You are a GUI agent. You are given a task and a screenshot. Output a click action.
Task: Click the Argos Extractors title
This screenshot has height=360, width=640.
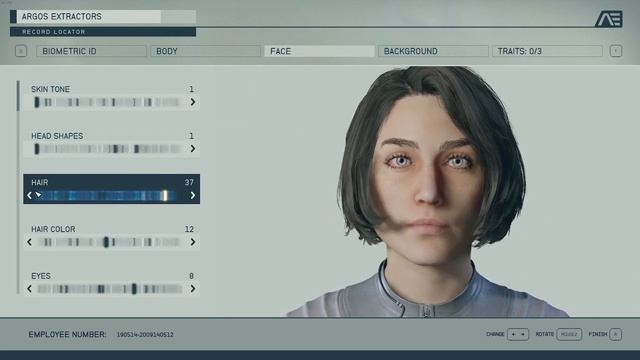pos(62,16)
